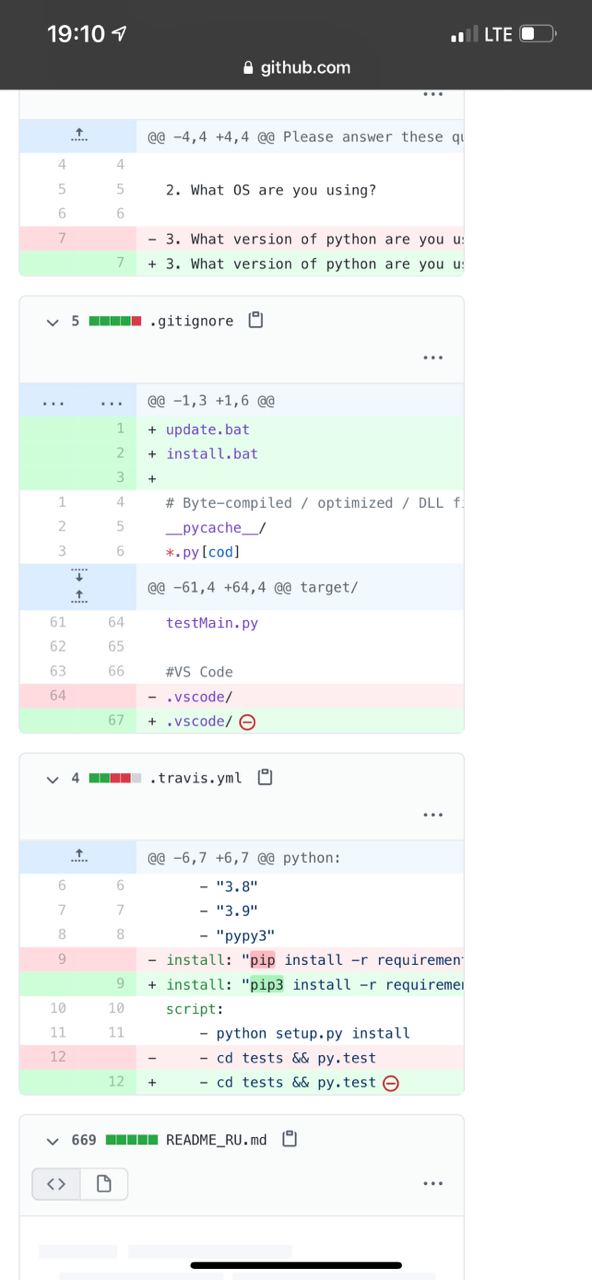
Task: Tap the iOS home indicator bar
Action: (x=296, y=1265)
